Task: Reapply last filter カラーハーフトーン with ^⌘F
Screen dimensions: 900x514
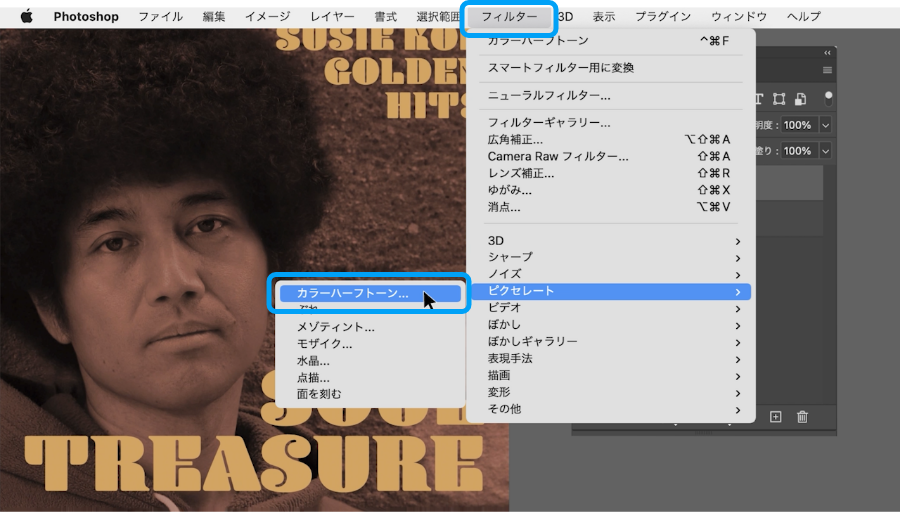Action: pyautogui.click(x=611, y=41)
